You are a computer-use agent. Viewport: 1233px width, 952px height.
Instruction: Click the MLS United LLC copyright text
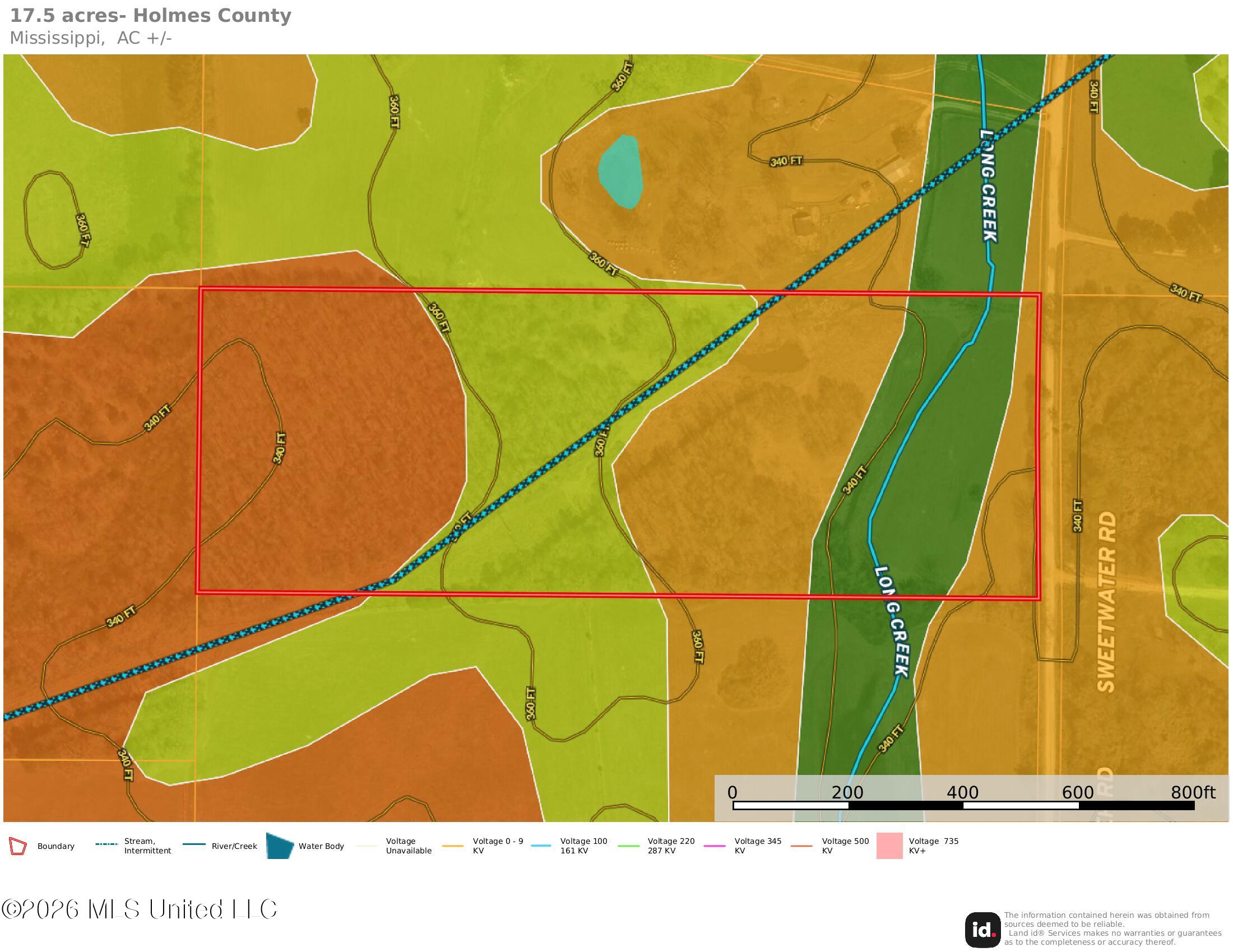tap(140, 909)
